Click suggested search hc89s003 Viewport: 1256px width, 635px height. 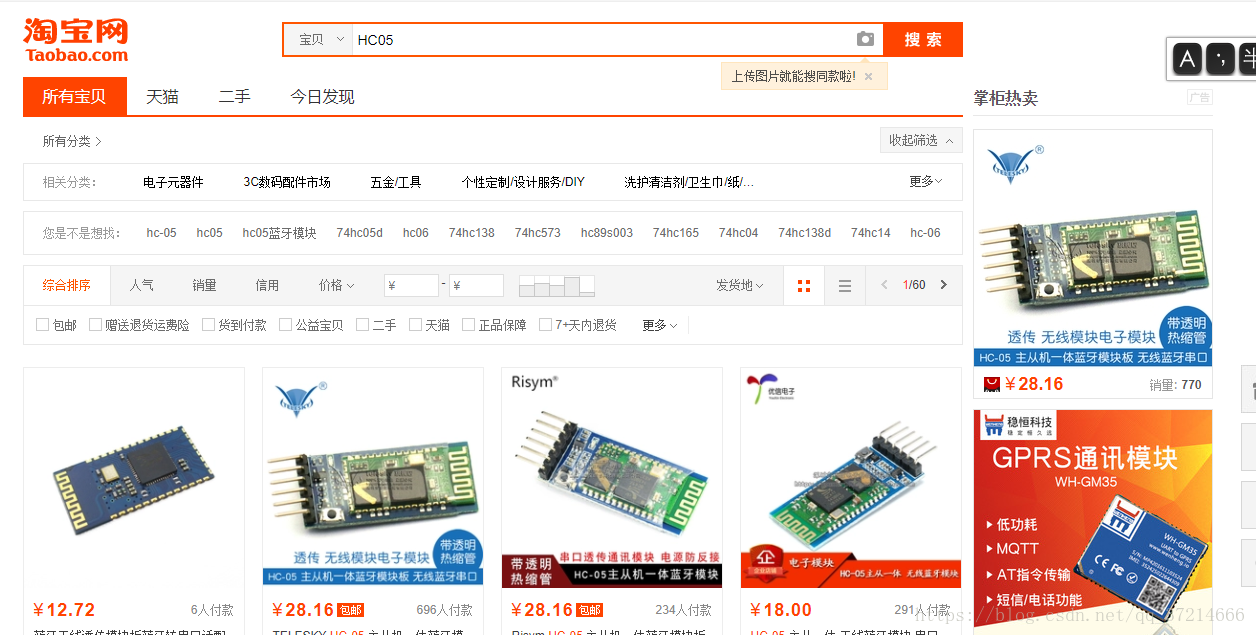click(x=607, y=233)
